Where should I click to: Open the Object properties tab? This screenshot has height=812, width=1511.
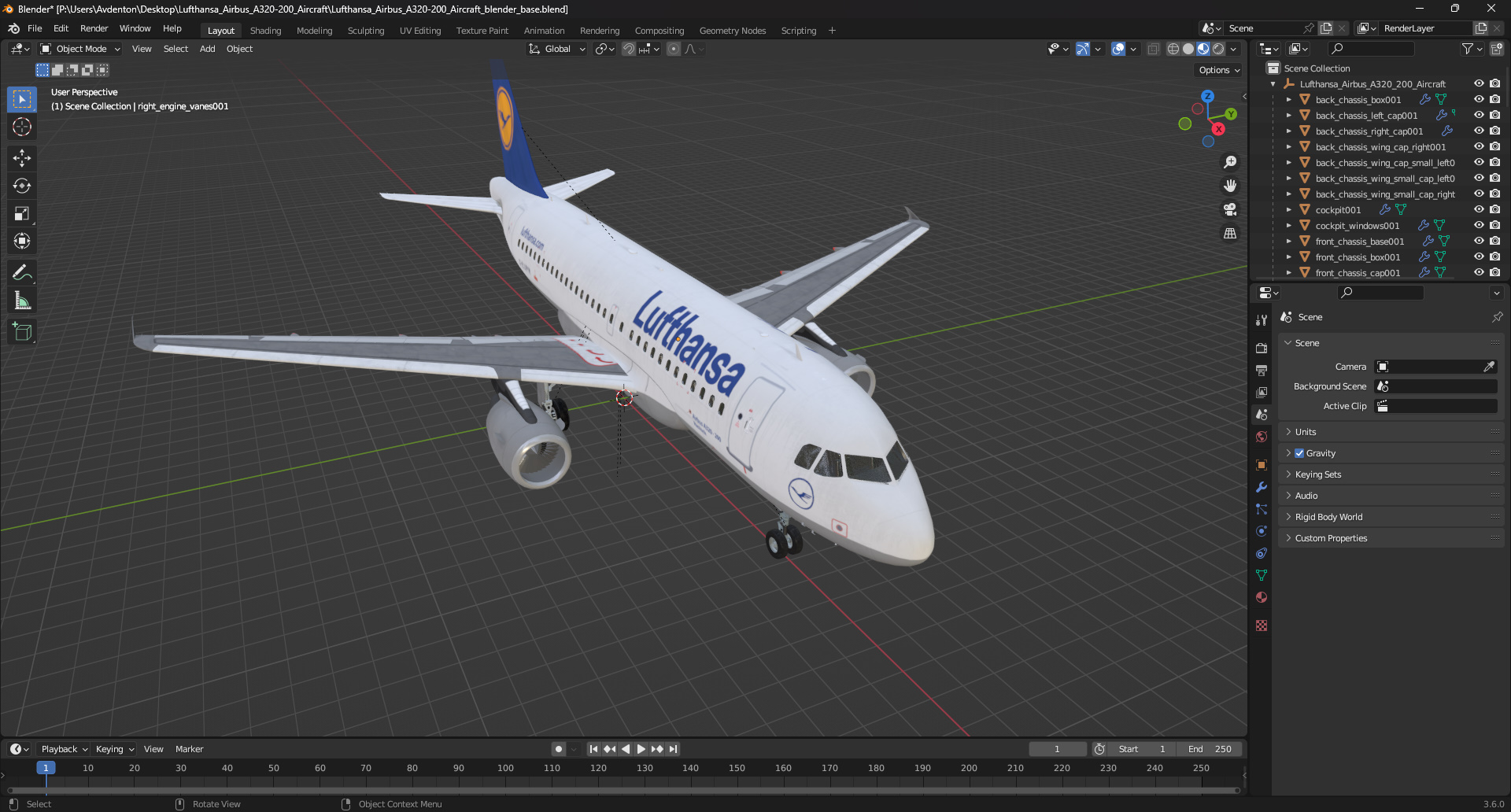[x=1262, y=465]
